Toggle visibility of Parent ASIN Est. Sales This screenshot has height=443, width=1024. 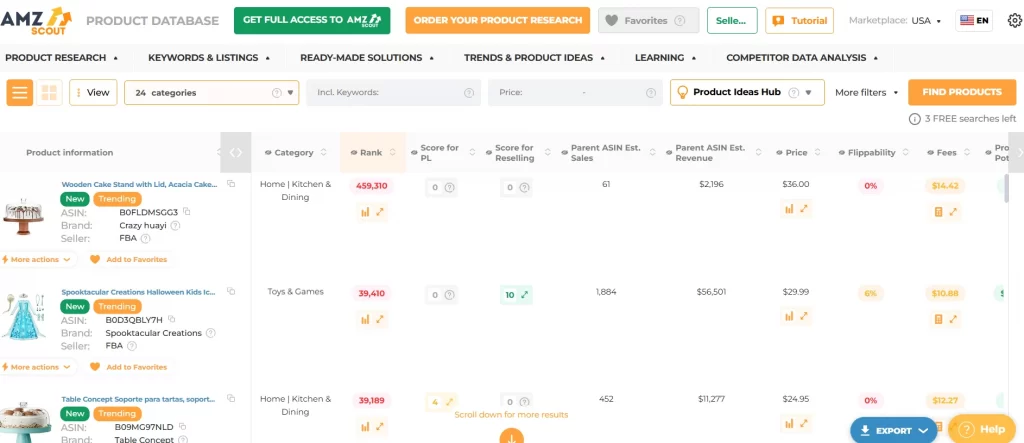click(564, 152)
